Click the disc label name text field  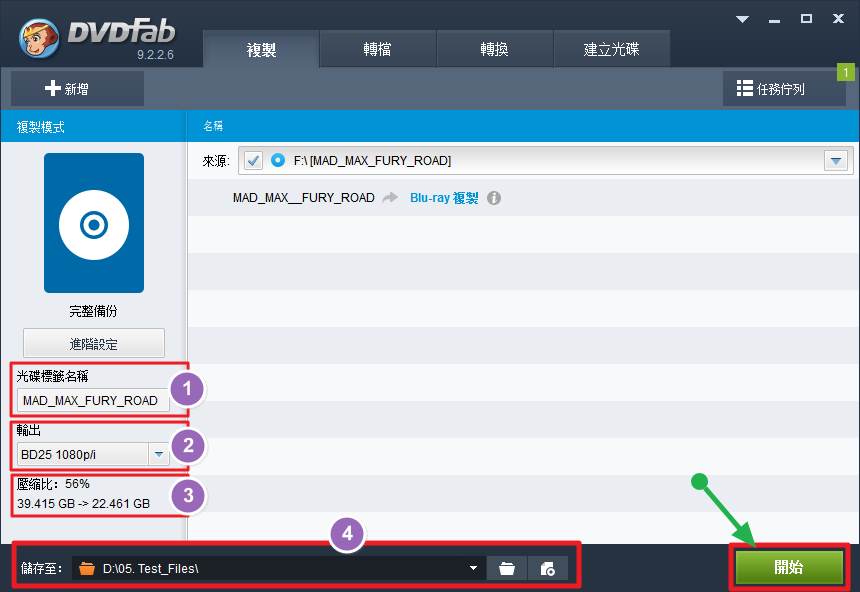(93, 400)
